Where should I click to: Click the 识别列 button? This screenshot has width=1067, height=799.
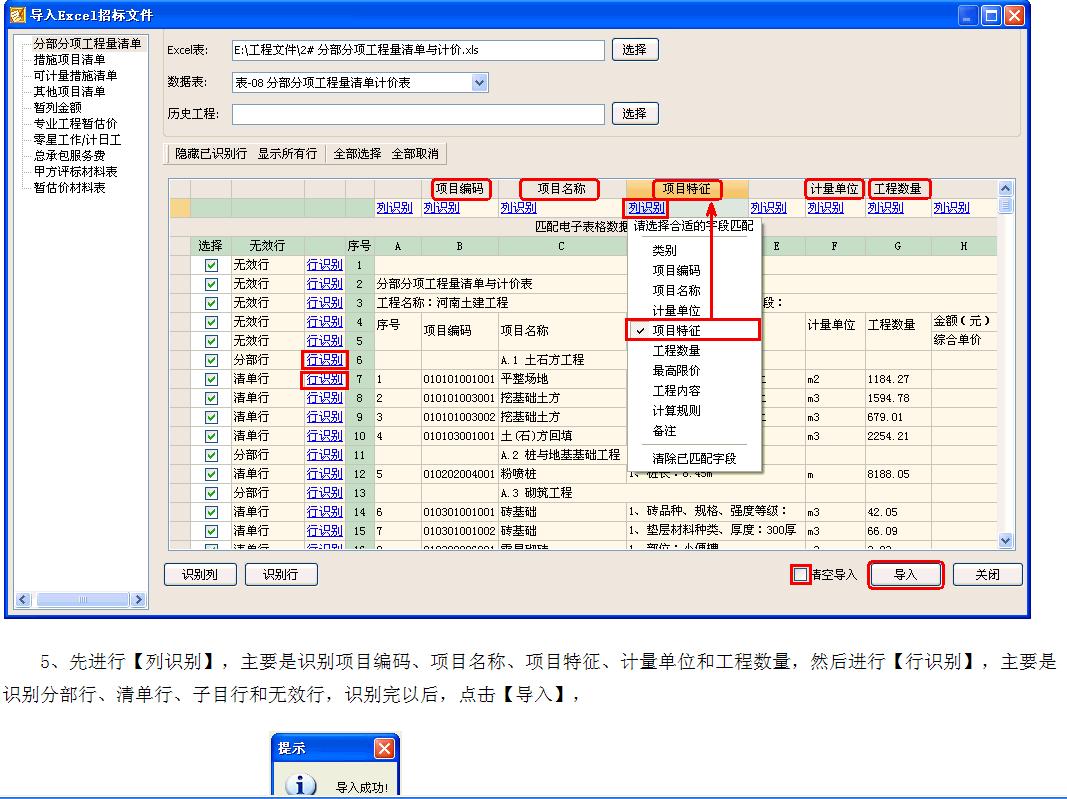pos(200,575)
